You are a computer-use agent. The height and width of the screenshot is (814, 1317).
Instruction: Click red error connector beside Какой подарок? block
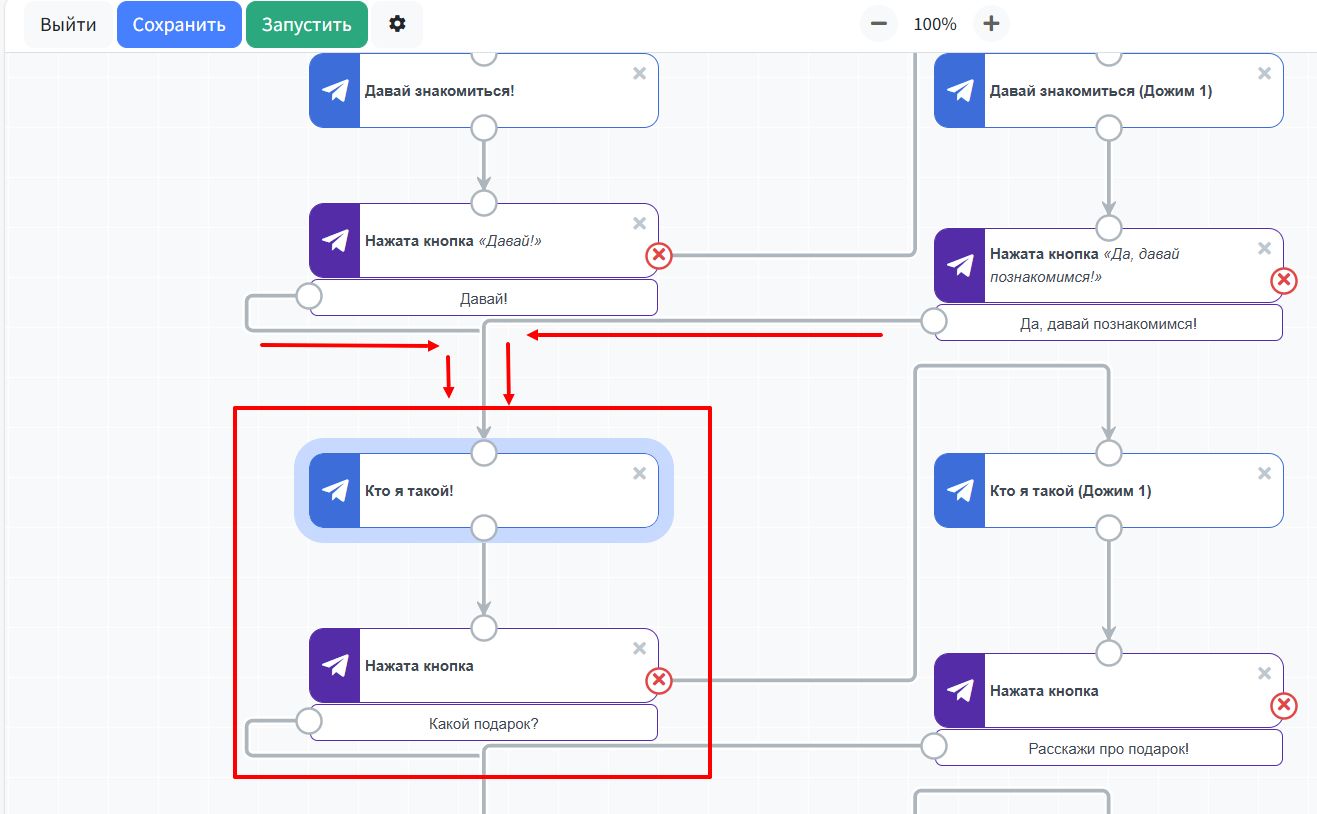coord(659,681)
